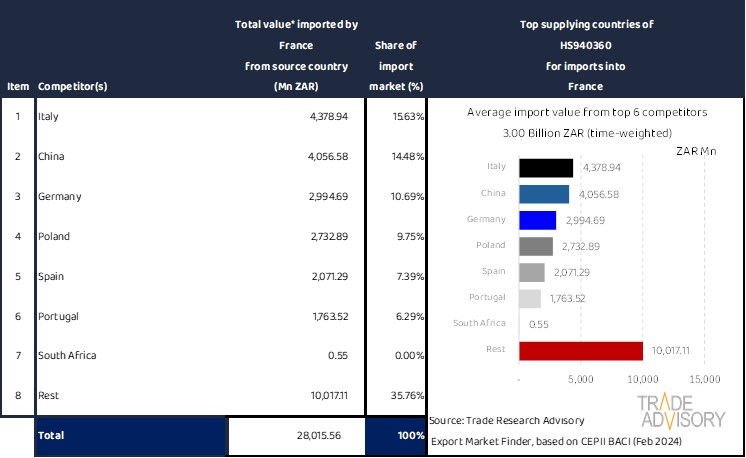The height and width of the screenshot is (458, 746).
Task: Click the dark gray Poland chart bar
Action: [x=536, y=246]
